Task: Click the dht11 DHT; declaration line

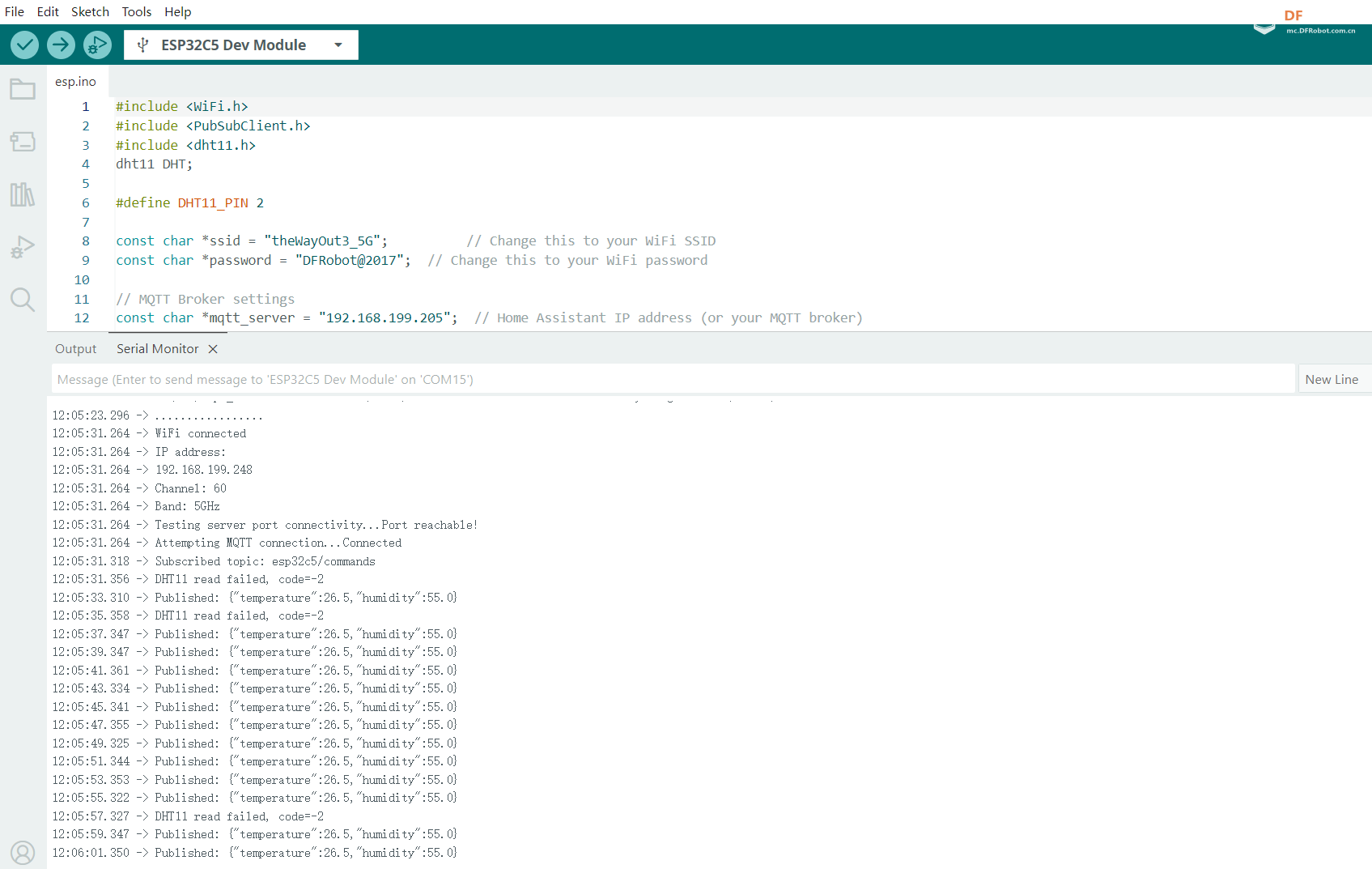Action: (x=154, y=164)
